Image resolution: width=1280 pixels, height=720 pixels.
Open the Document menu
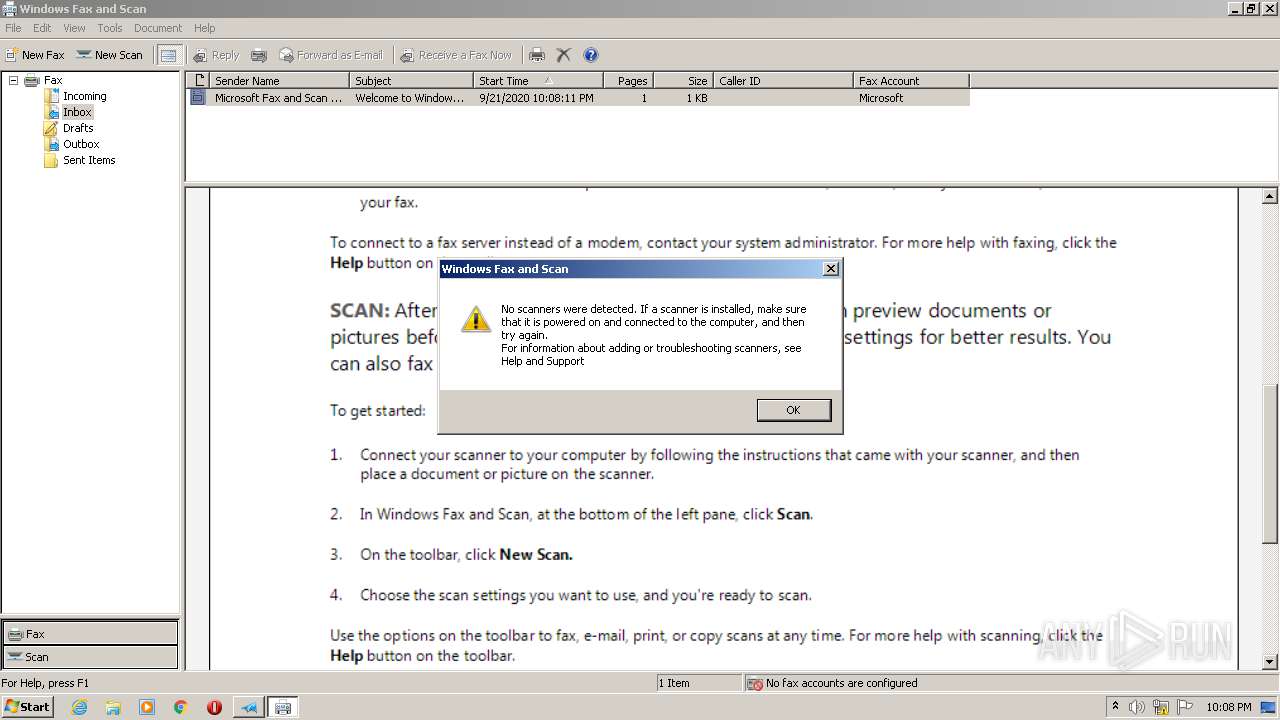(158, 28)
